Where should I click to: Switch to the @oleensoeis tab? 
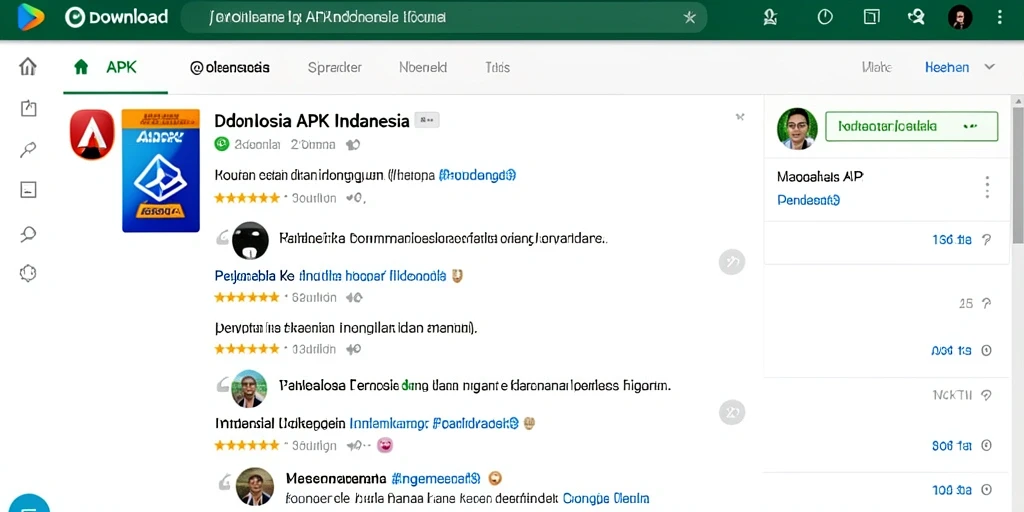pos(229,67)
